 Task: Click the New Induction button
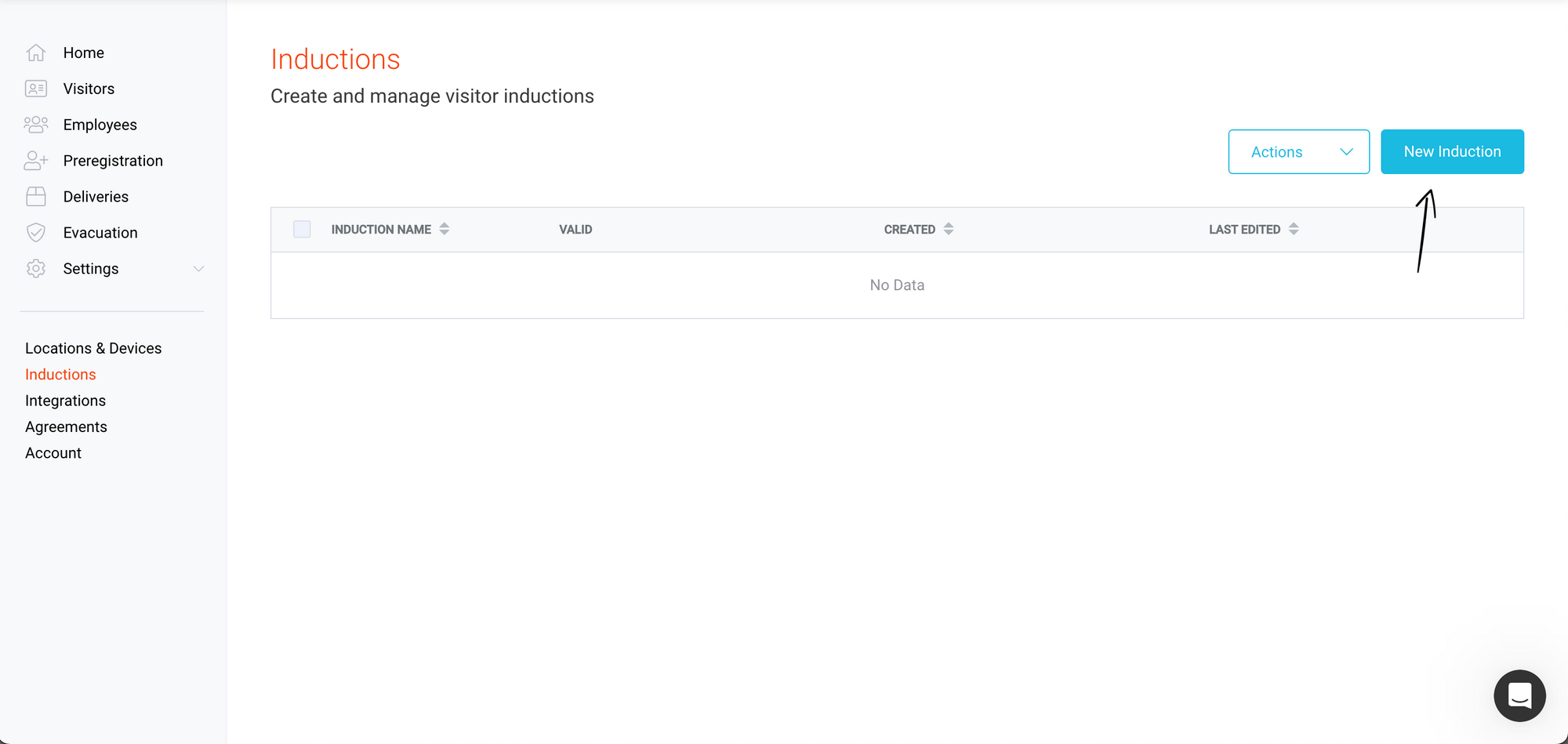[1452, 151]
